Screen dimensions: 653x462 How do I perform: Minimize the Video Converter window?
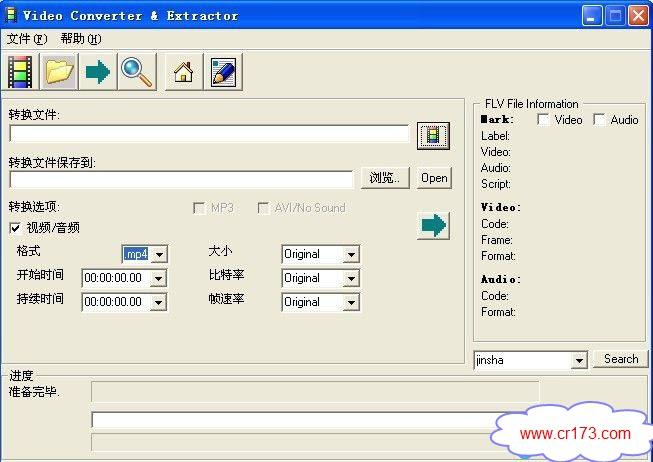pos(592,16)
